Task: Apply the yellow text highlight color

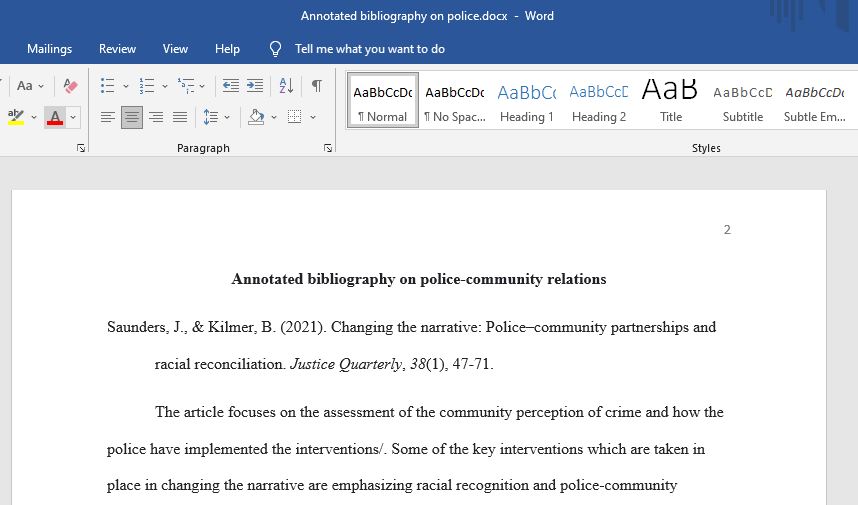Action: tap(16, 117)
